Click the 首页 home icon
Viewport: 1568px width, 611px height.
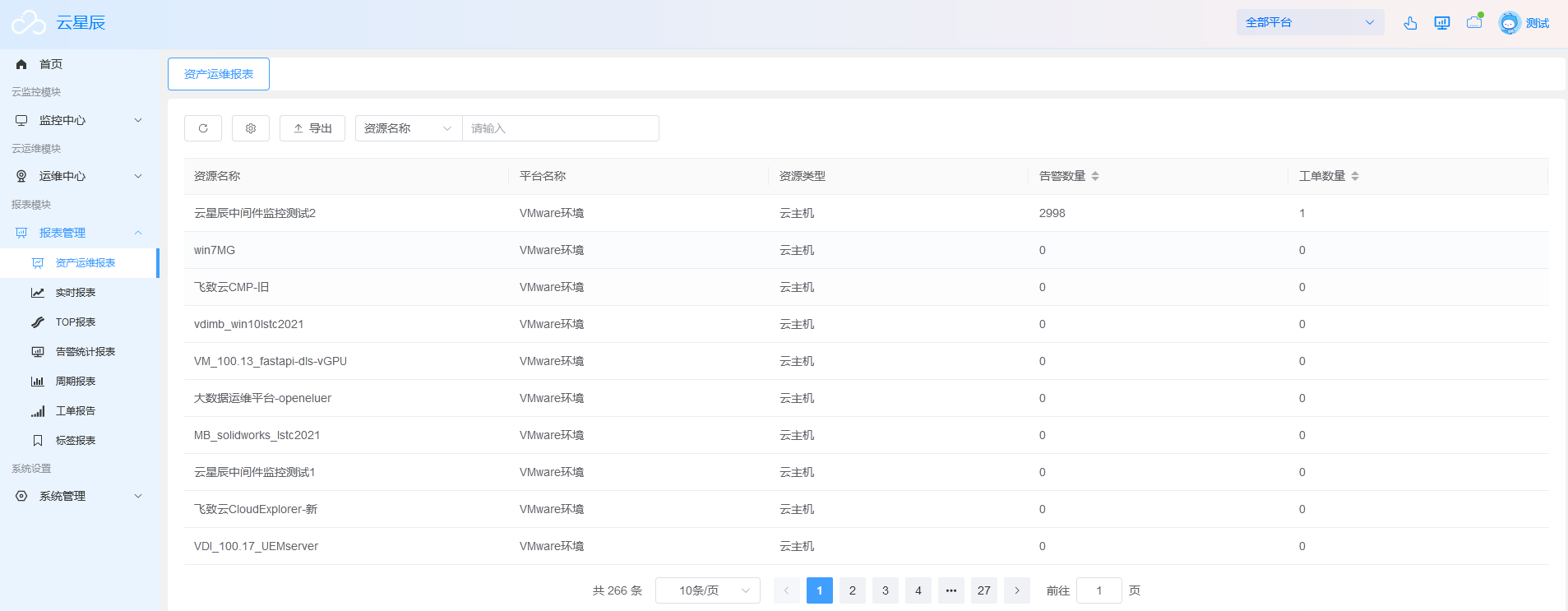pyautogui.click(x=21, y=64)
